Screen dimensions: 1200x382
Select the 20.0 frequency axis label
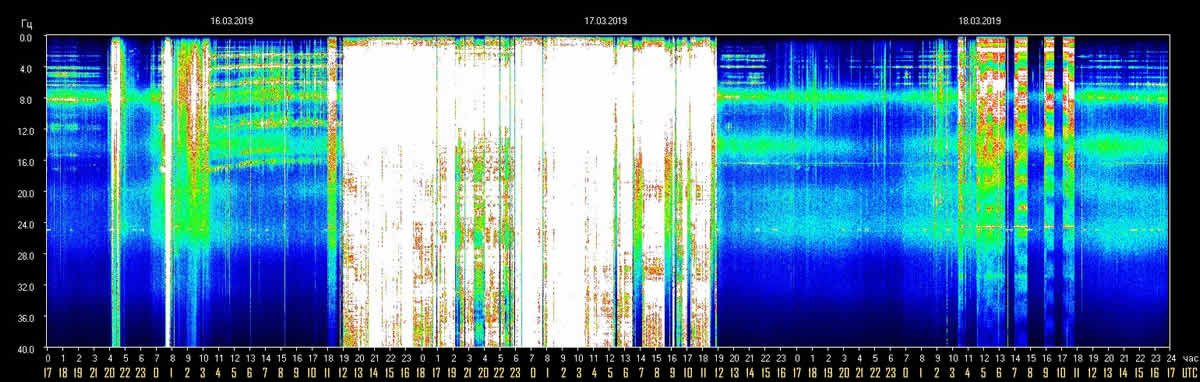coord(25,193)
